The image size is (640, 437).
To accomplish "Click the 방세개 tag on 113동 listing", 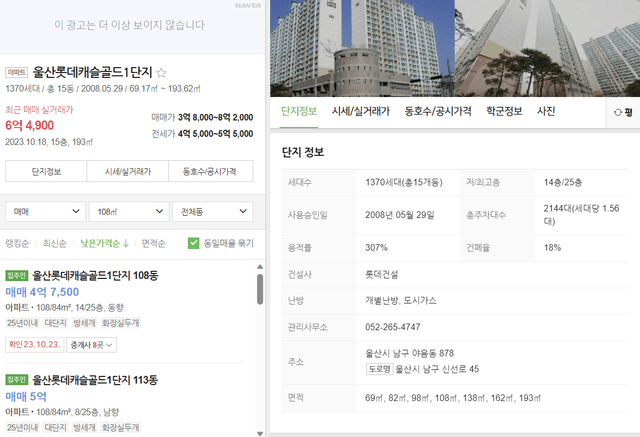I will click(x=84, y=427).
